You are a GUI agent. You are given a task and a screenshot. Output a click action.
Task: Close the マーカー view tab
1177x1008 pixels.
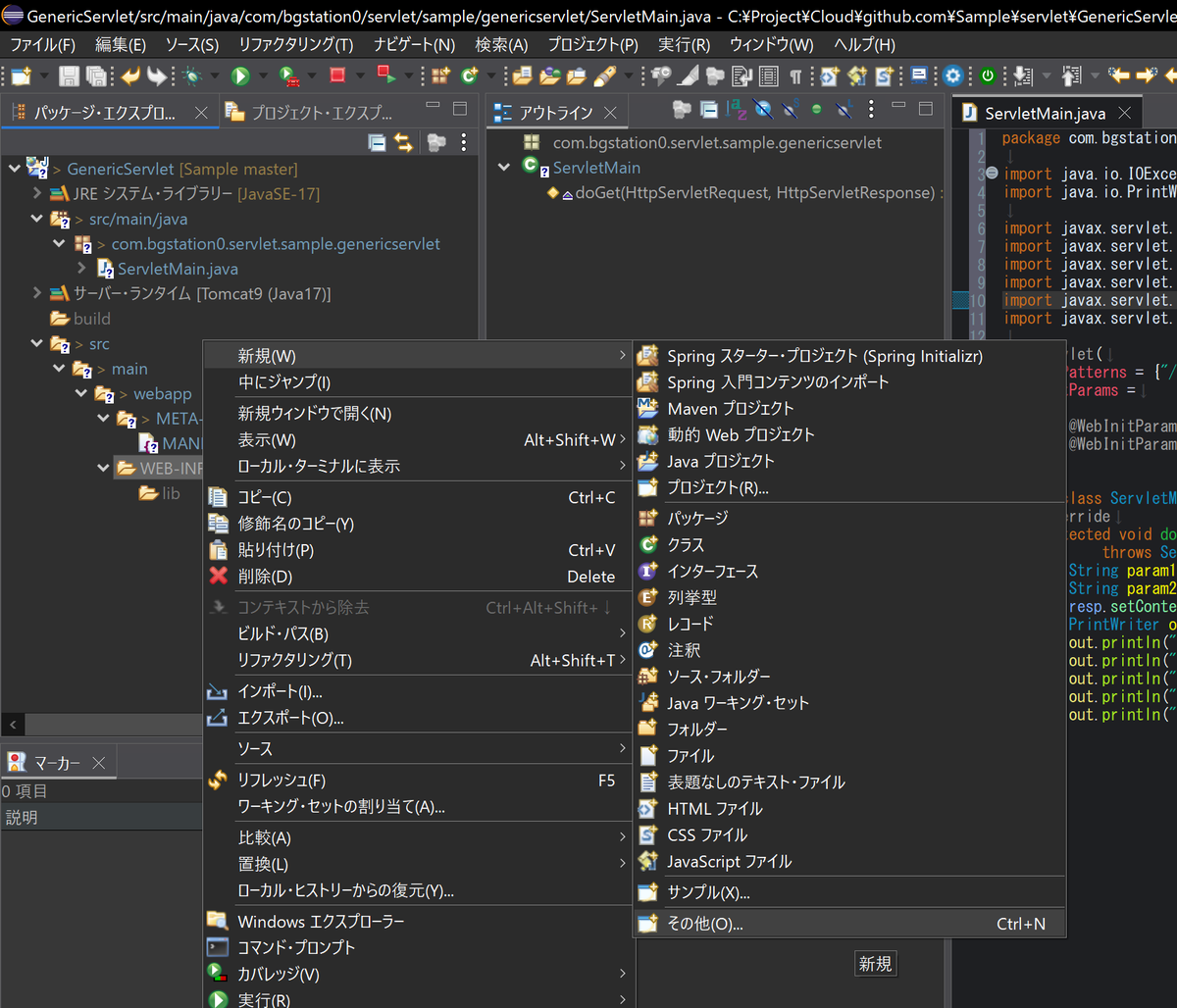(98, 763)
